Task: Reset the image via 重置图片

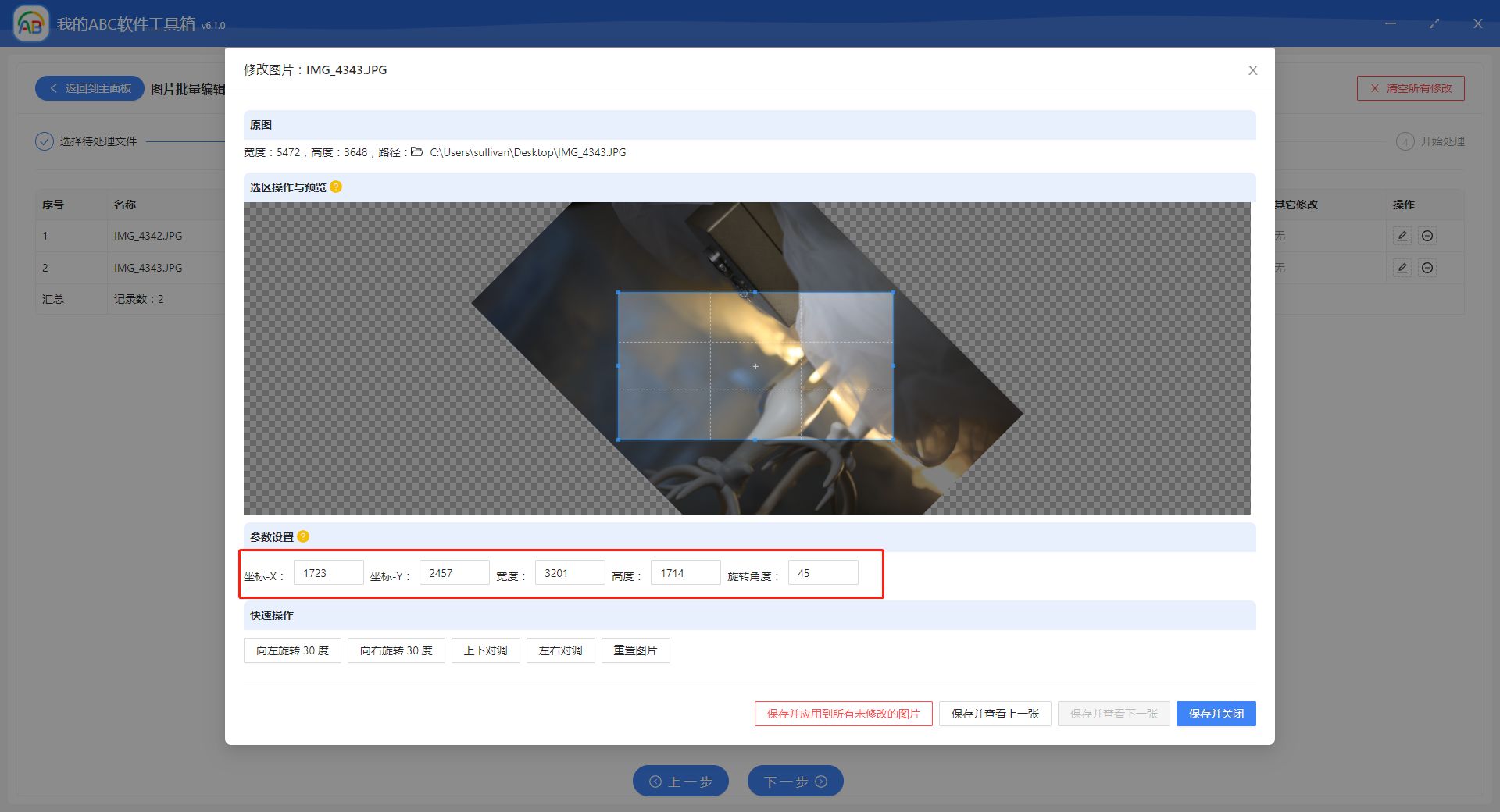Action: point(635,650)
